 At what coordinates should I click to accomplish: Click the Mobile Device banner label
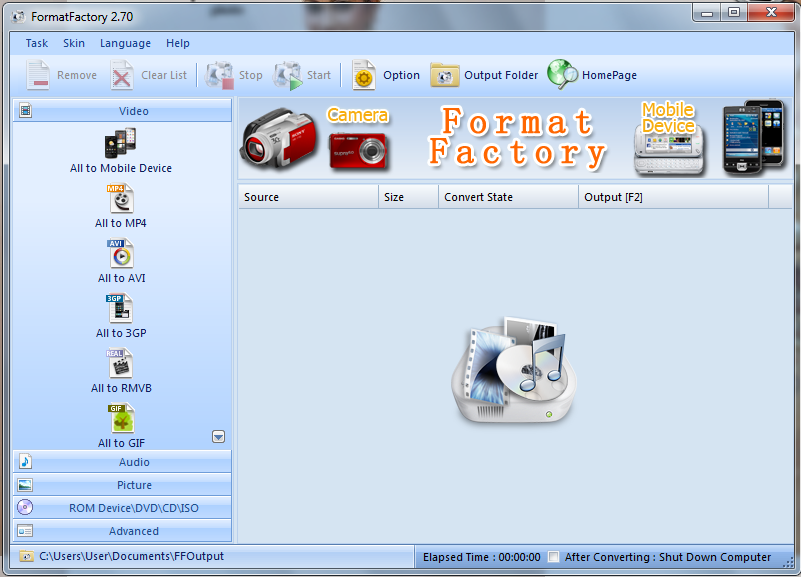(x=668, y=117)
